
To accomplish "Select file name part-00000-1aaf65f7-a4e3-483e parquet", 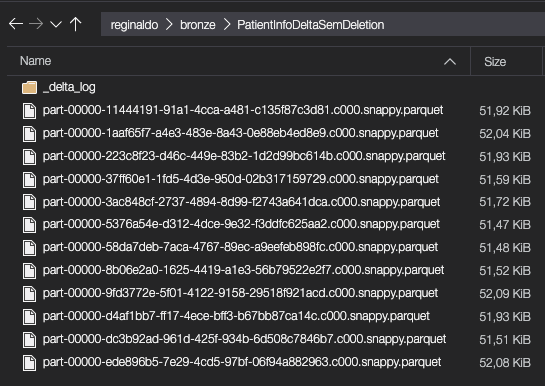I will click(241, 133).
